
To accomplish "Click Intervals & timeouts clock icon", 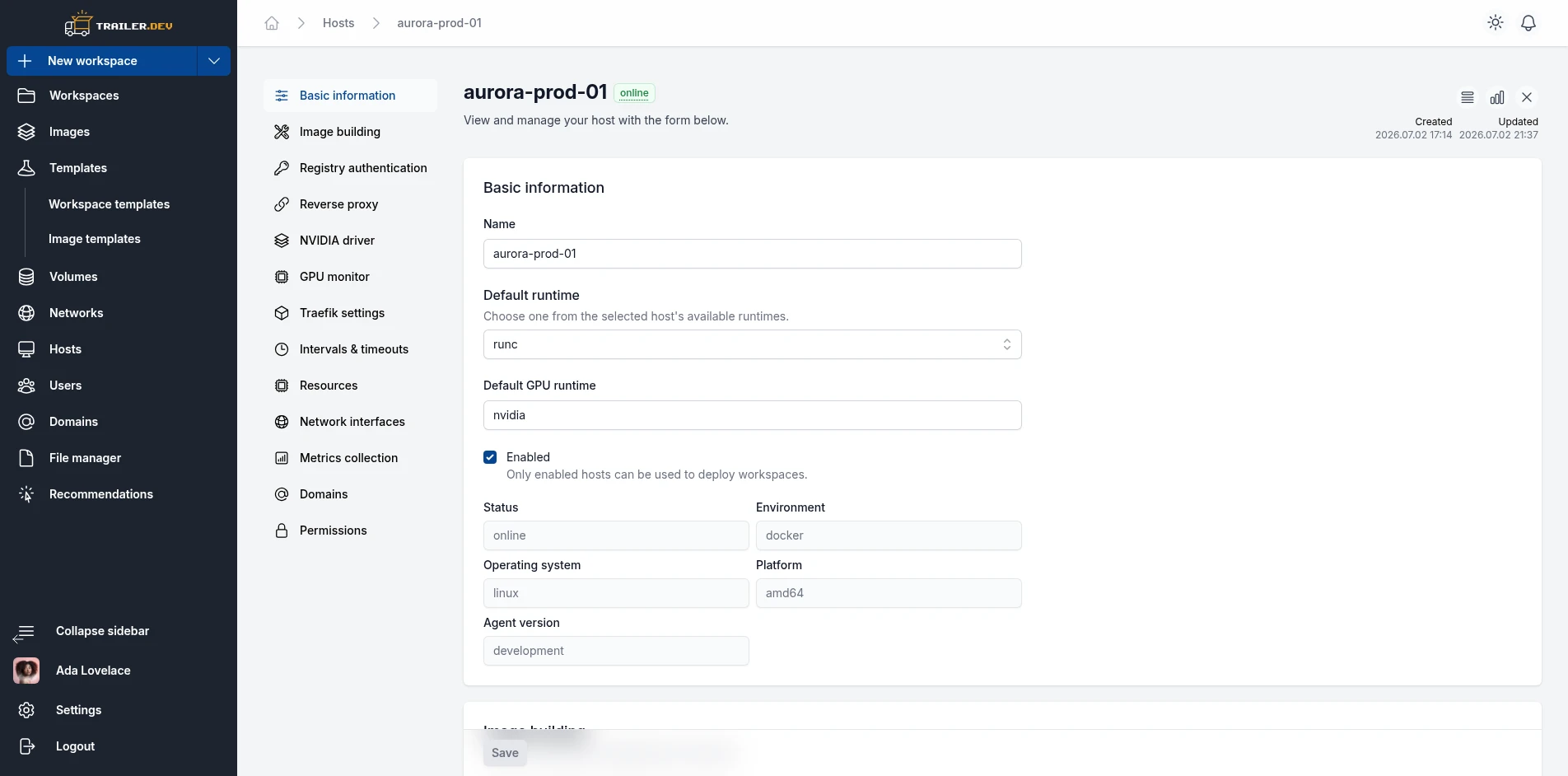I will pyautogui.click(x=282, y=349).
